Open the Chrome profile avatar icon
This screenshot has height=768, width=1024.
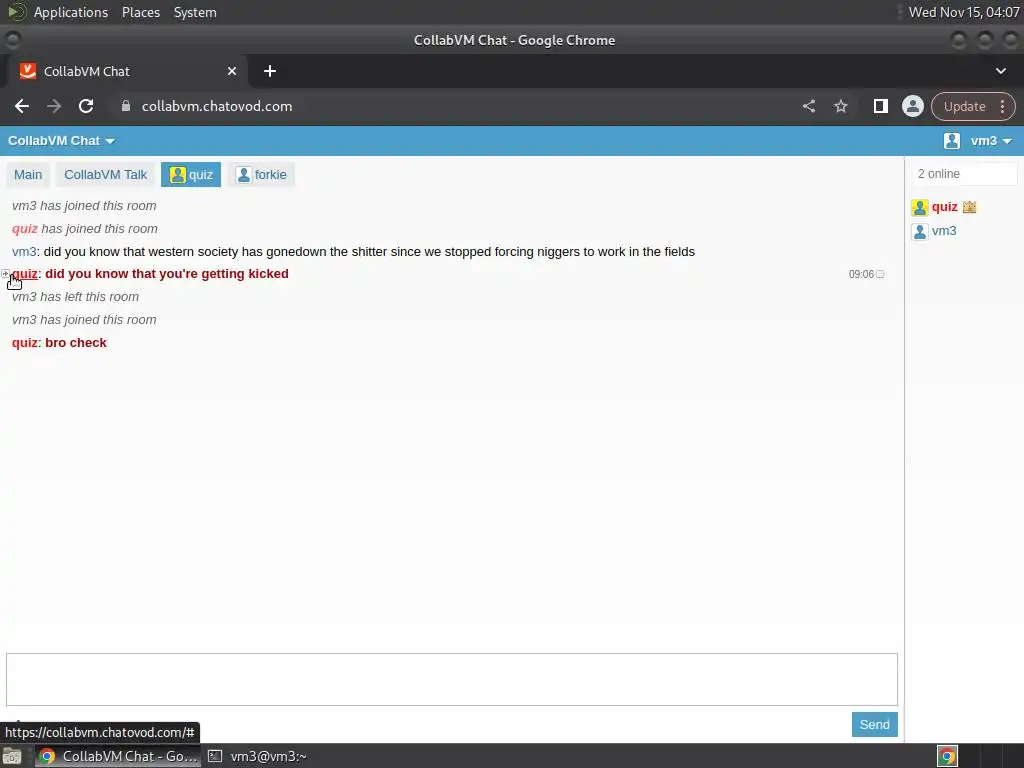coord(912,106)
